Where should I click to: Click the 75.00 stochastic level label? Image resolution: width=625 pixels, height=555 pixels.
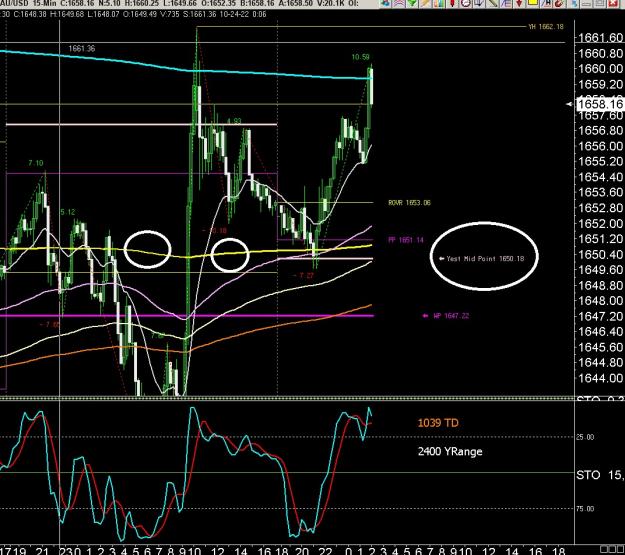pos(585,509)
